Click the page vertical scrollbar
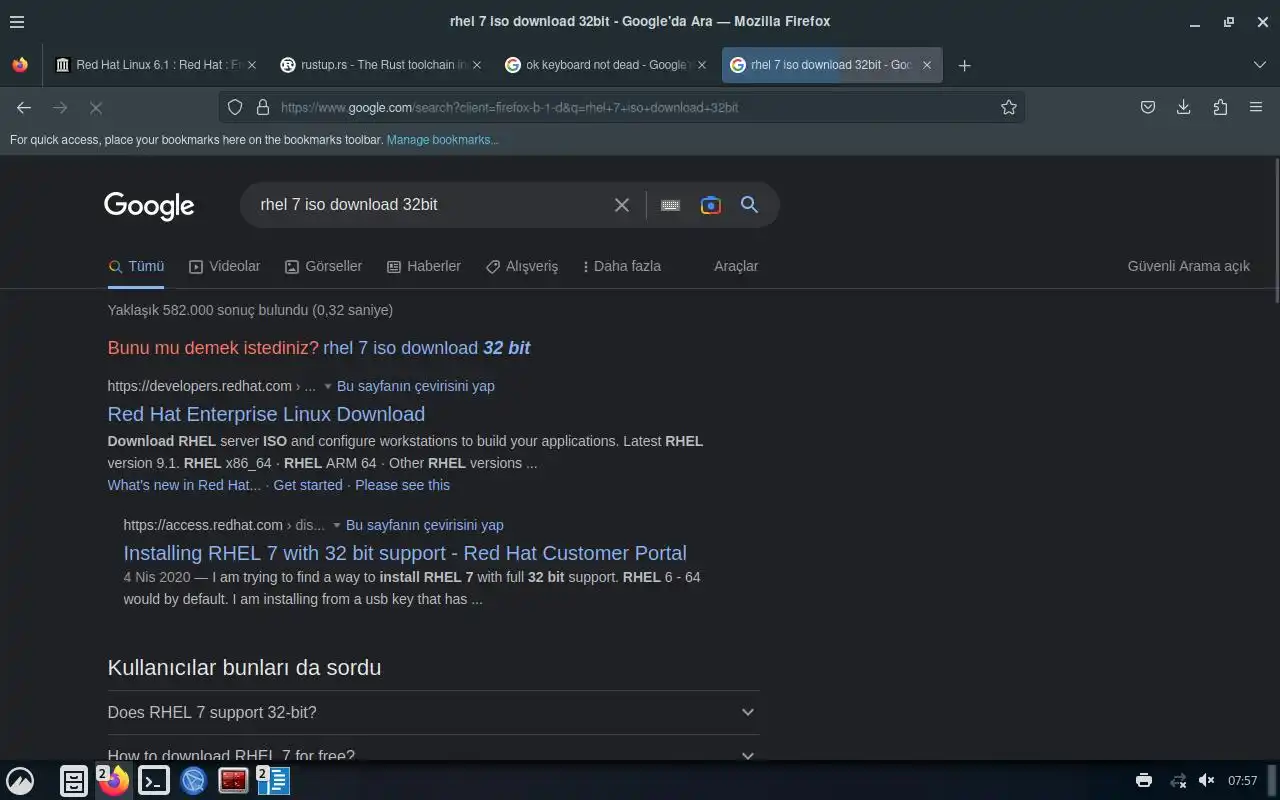 point(1275,230)
